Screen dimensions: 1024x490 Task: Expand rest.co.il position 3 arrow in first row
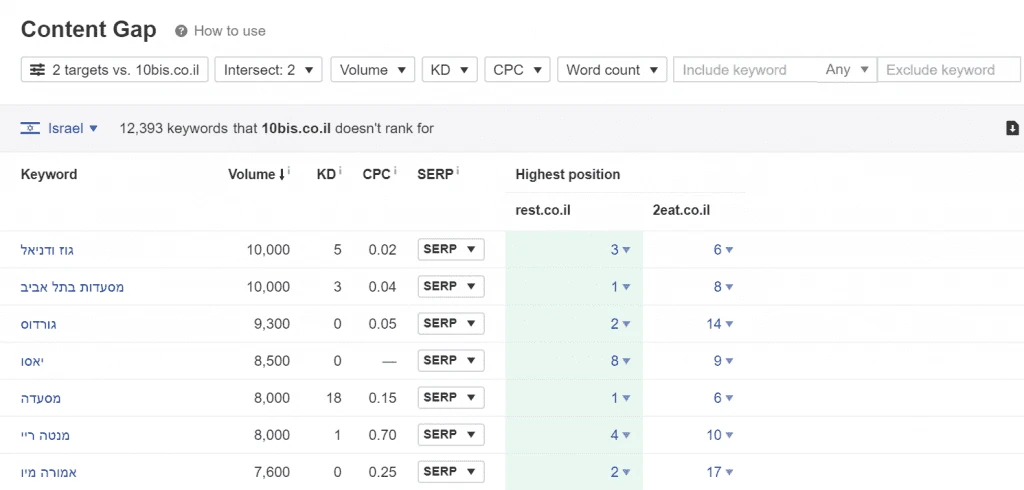(626, 250)
